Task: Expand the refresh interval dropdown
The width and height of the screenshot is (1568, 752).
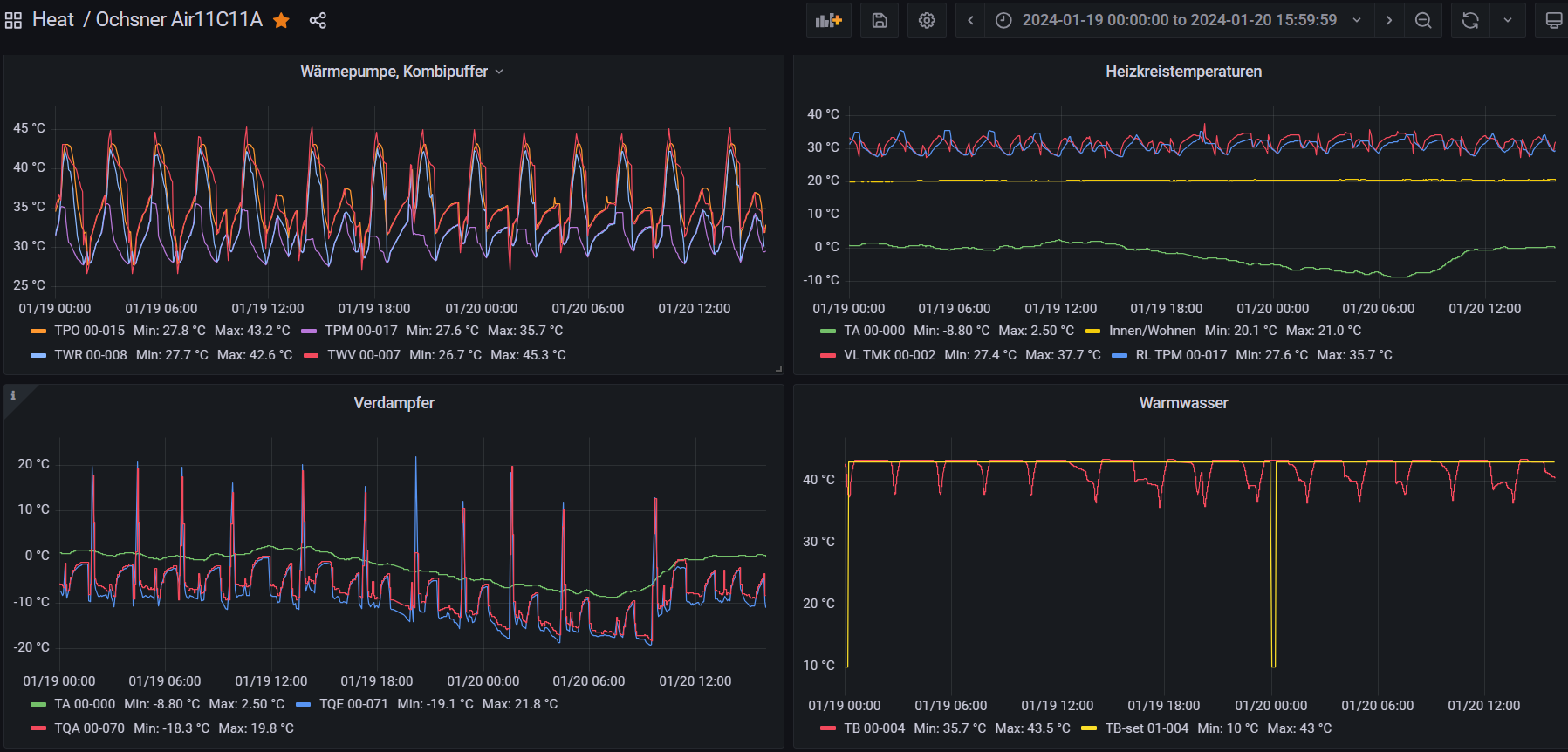Action: (x=1508, y=20)
